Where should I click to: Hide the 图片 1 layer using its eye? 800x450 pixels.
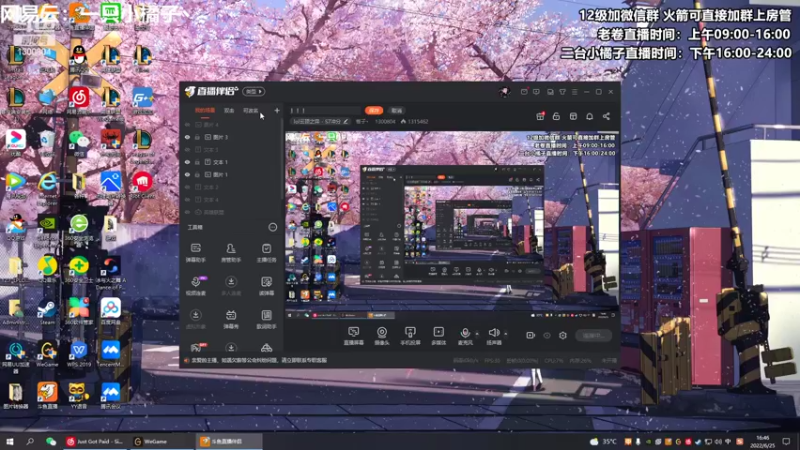[x=187, y=174]
